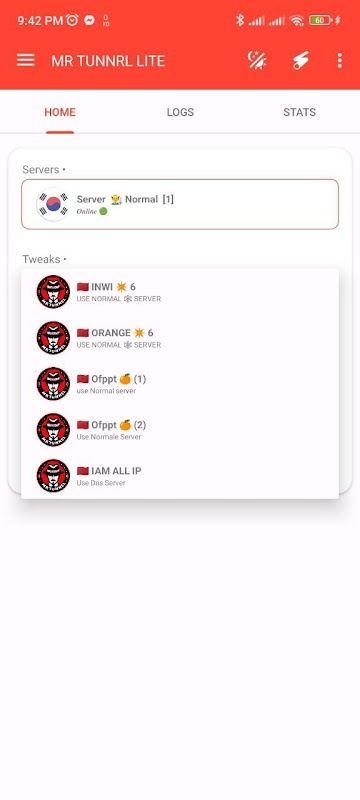
Task: Select Ofppt (1) tweak entry
Action: point(180,384)
